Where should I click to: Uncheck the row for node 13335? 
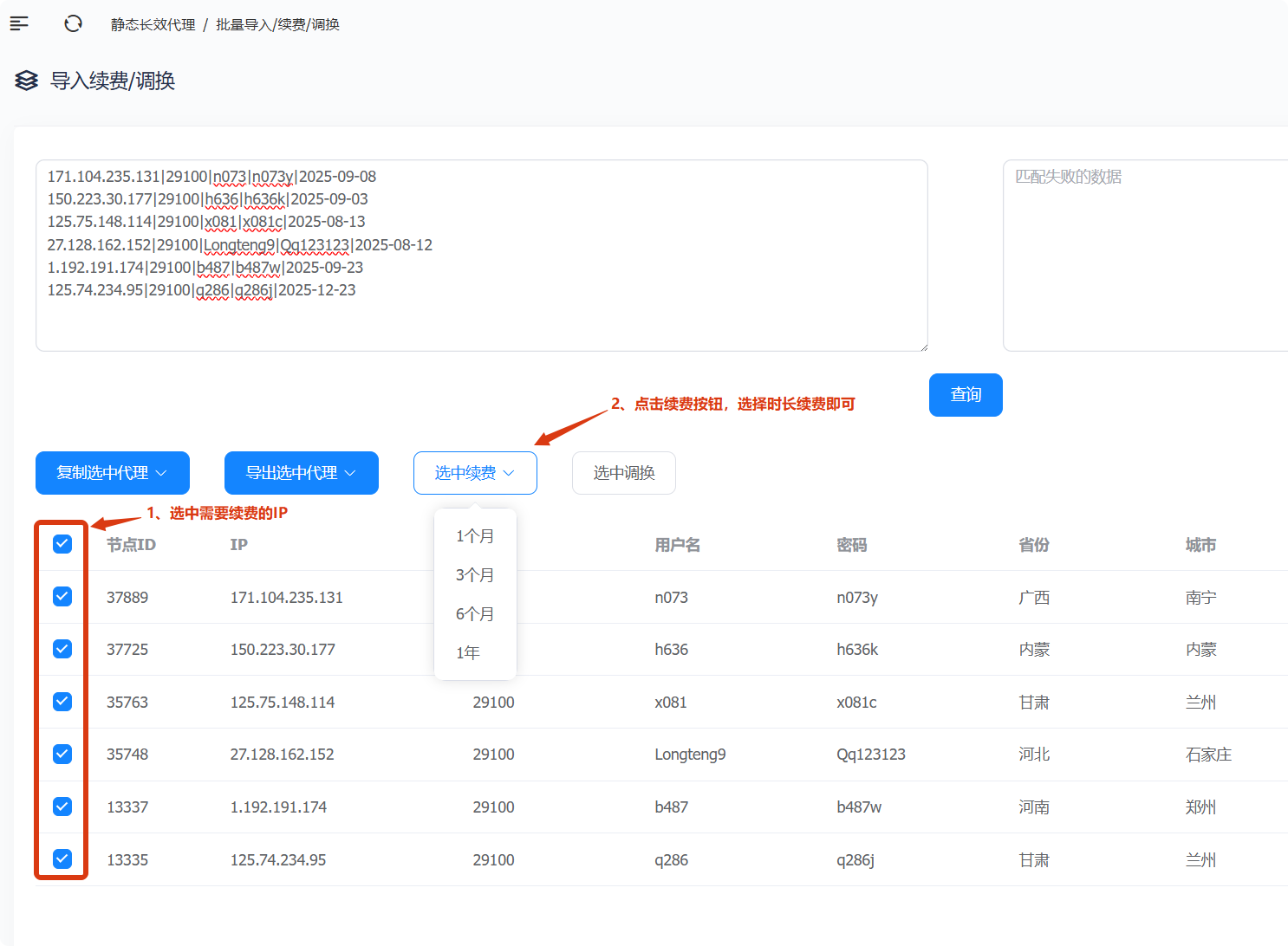(x=62, y=859)
